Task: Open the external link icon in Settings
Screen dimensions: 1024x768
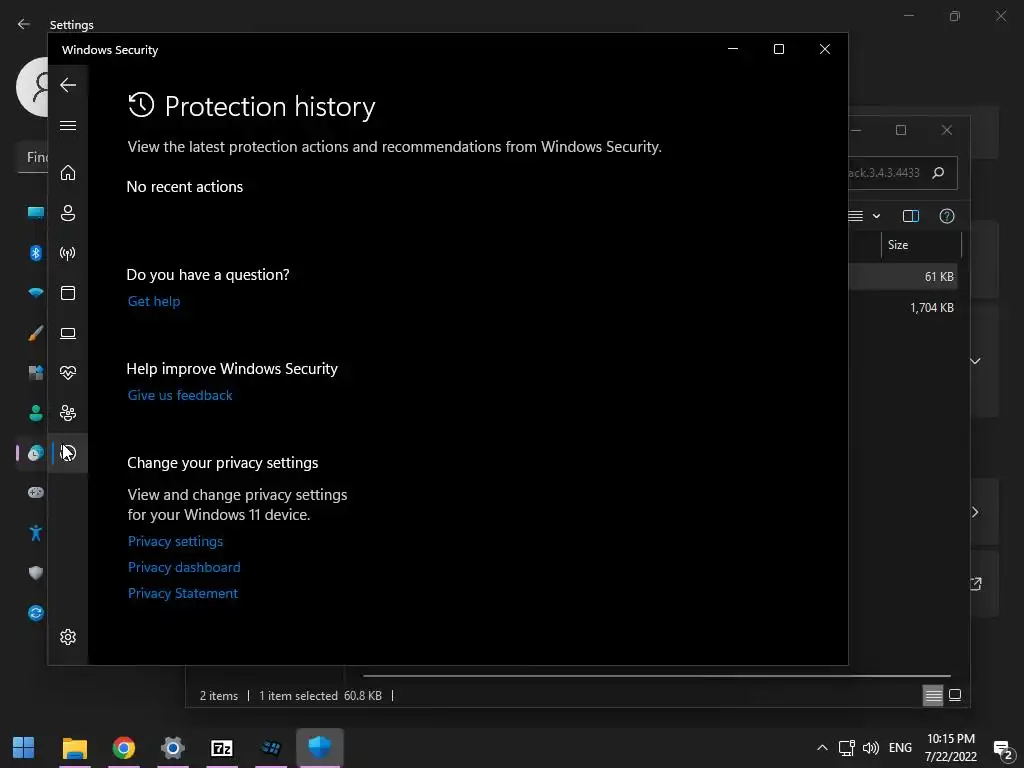Action: pos(976,584)
